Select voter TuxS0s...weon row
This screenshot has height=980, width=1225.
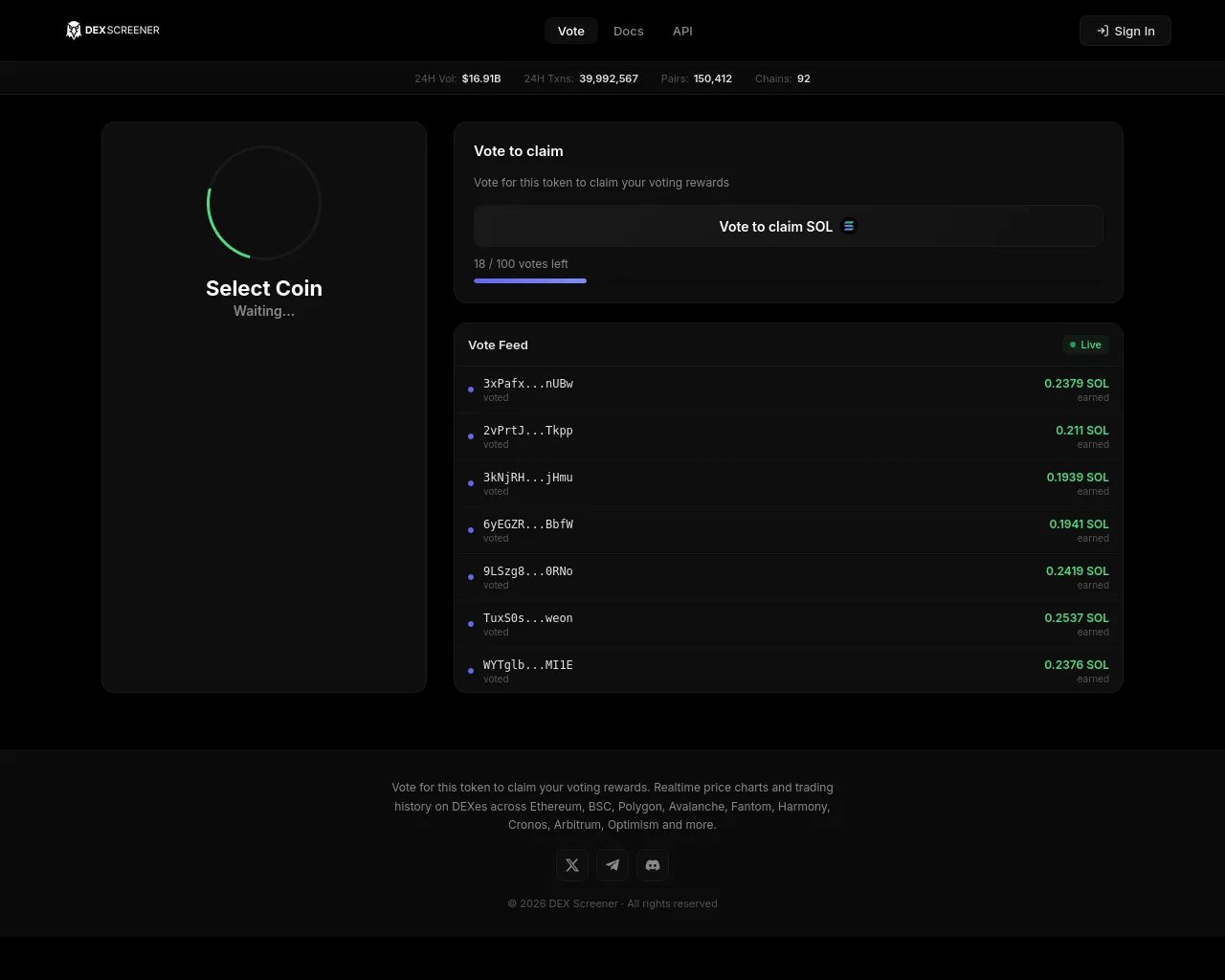tap(789, 624)
